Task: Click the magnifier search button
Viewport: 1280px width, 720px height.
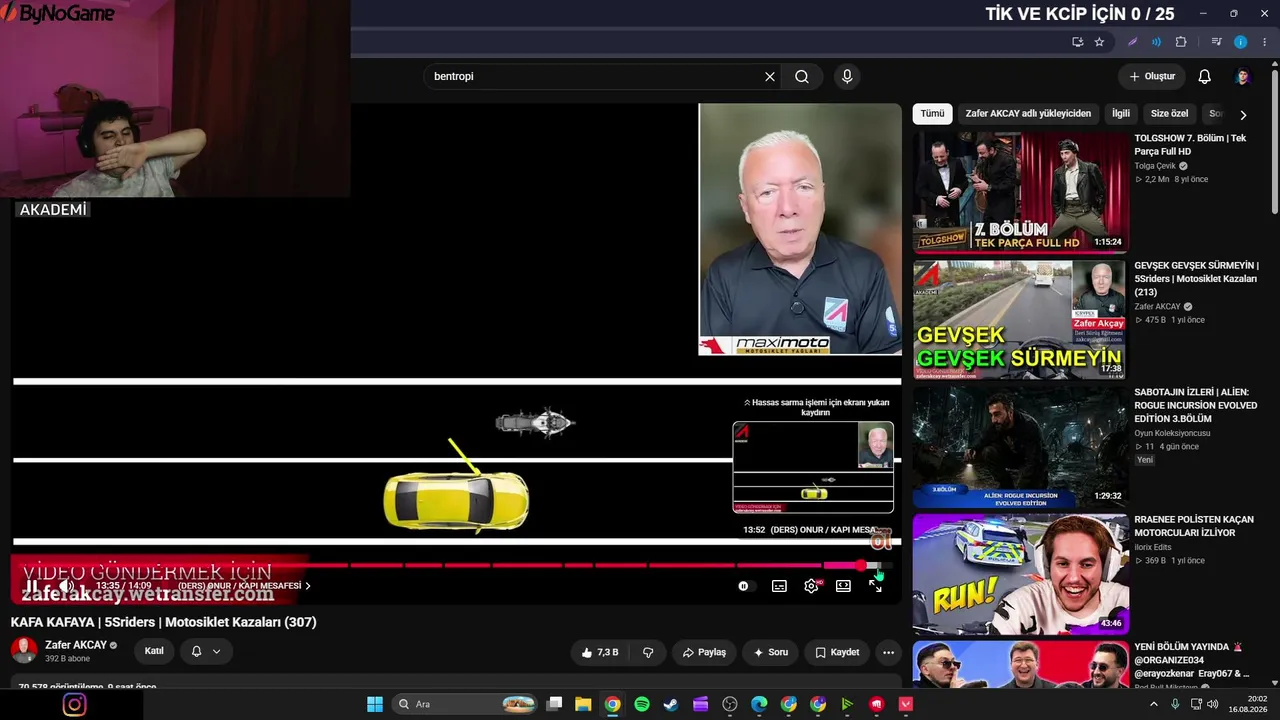Action: [802, 77]
